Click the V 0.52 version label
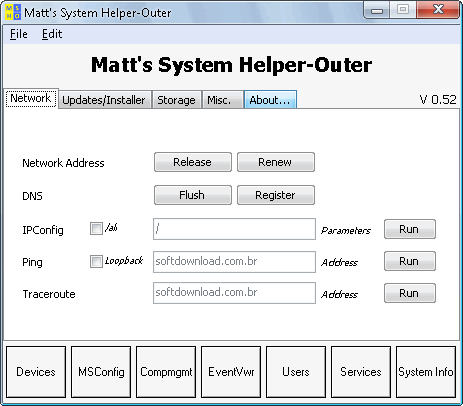The image size is (463, 406). point(438,100)
